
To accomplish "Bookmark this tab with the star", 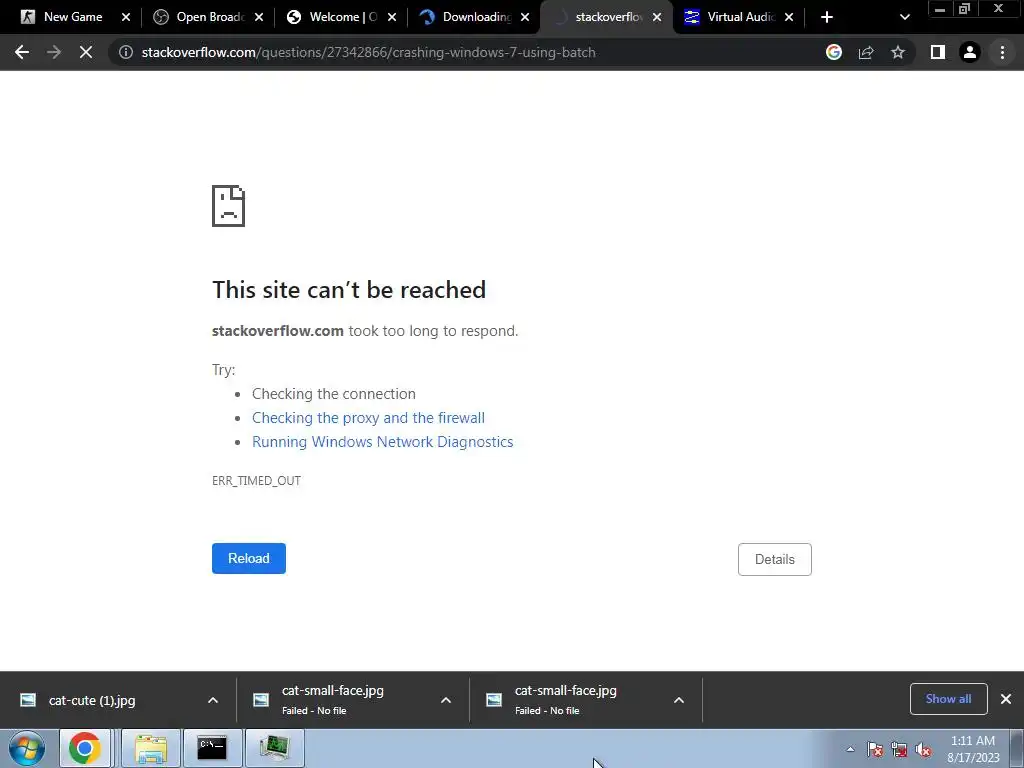I will point(898,52).
